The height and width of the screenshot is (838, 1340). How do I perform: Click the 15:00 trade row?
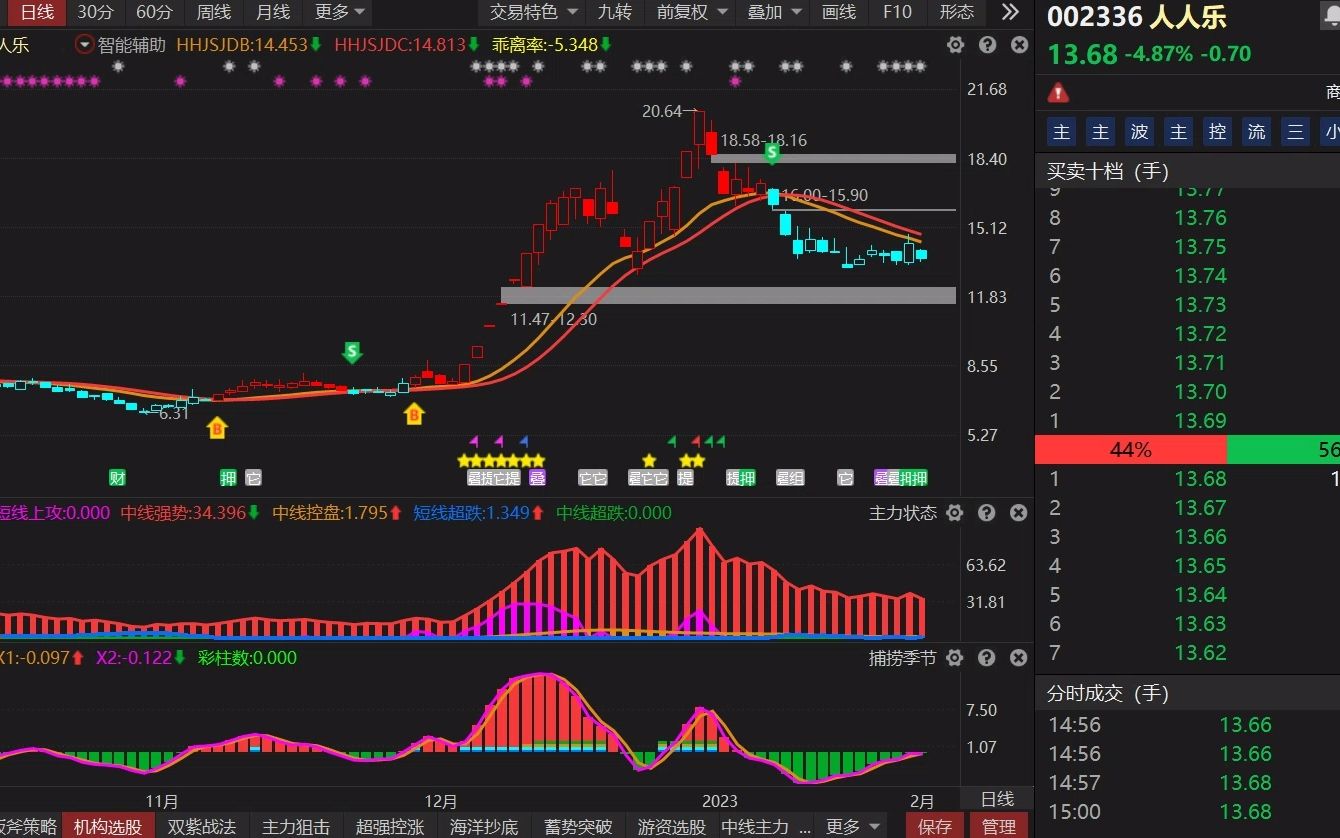(1187, 812)
